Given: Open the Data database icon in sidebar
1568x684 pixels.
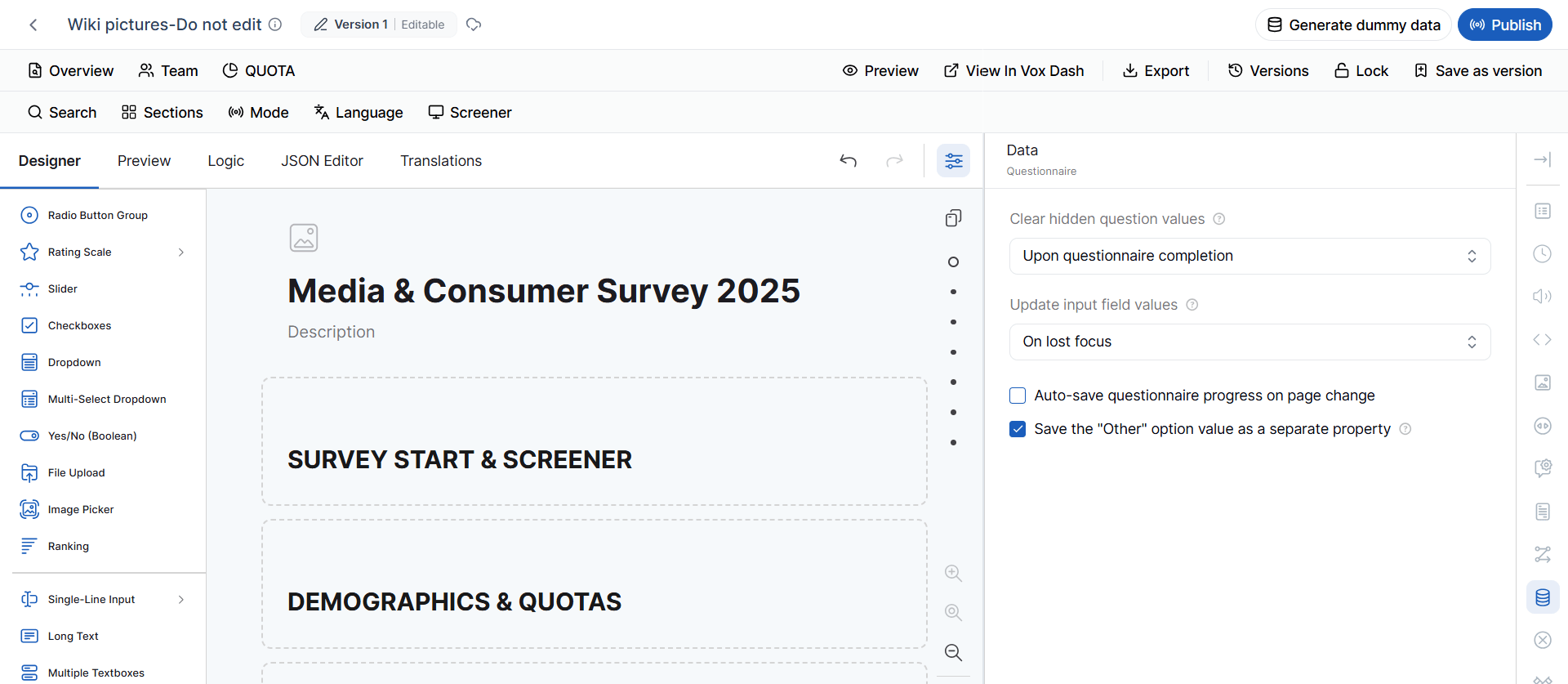Looking at the screenshot, I should (x=1543, y=597).
